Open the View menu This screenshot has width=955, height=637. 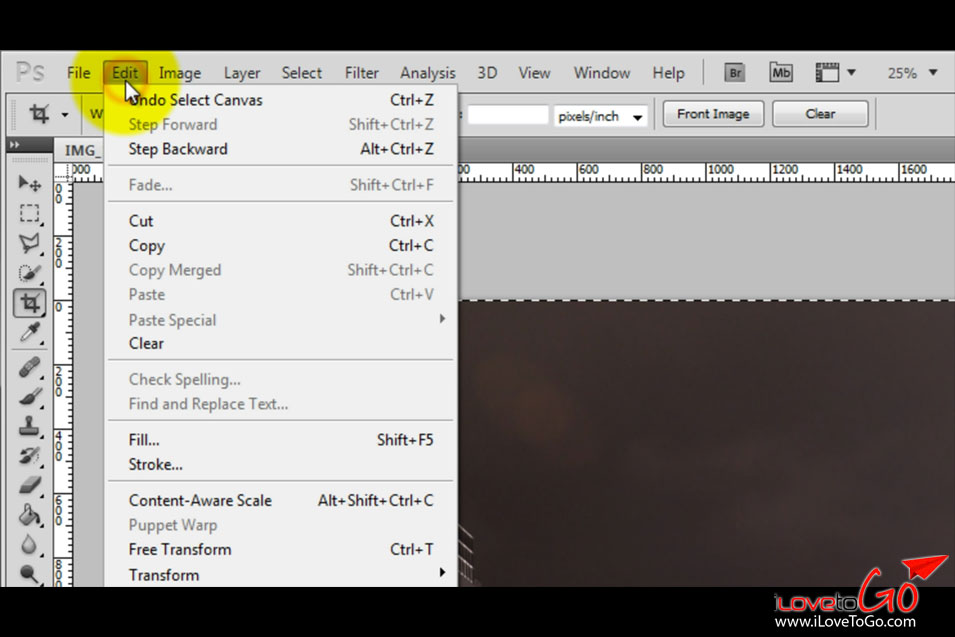[x=534, y=73]
